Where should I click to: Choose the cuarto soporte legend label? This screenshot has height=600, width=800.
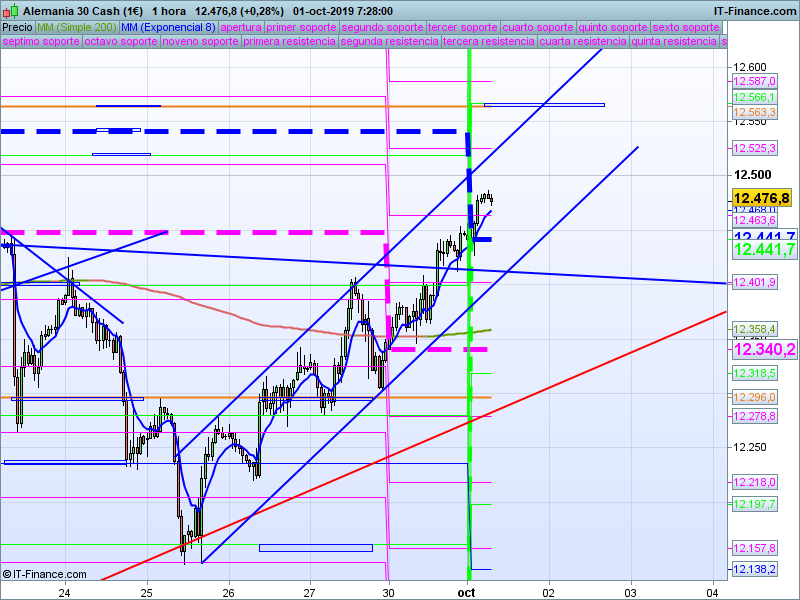click(538, 28)
